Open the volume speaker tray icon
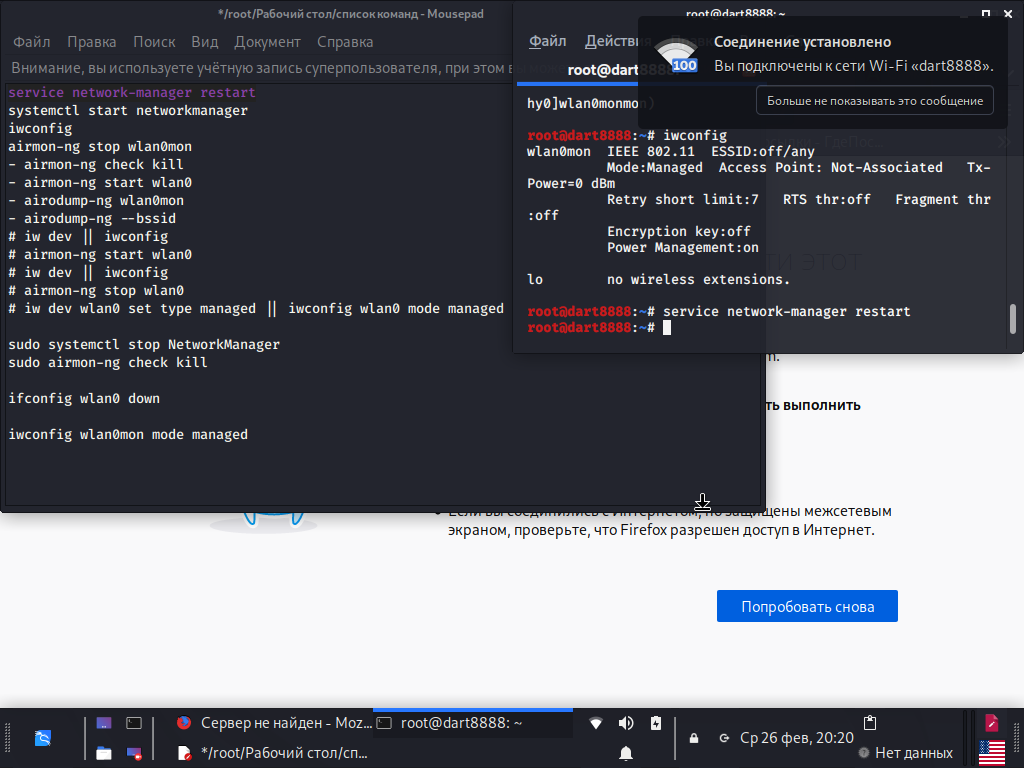This screenshot has width=1024, height=768. (626, 723)
